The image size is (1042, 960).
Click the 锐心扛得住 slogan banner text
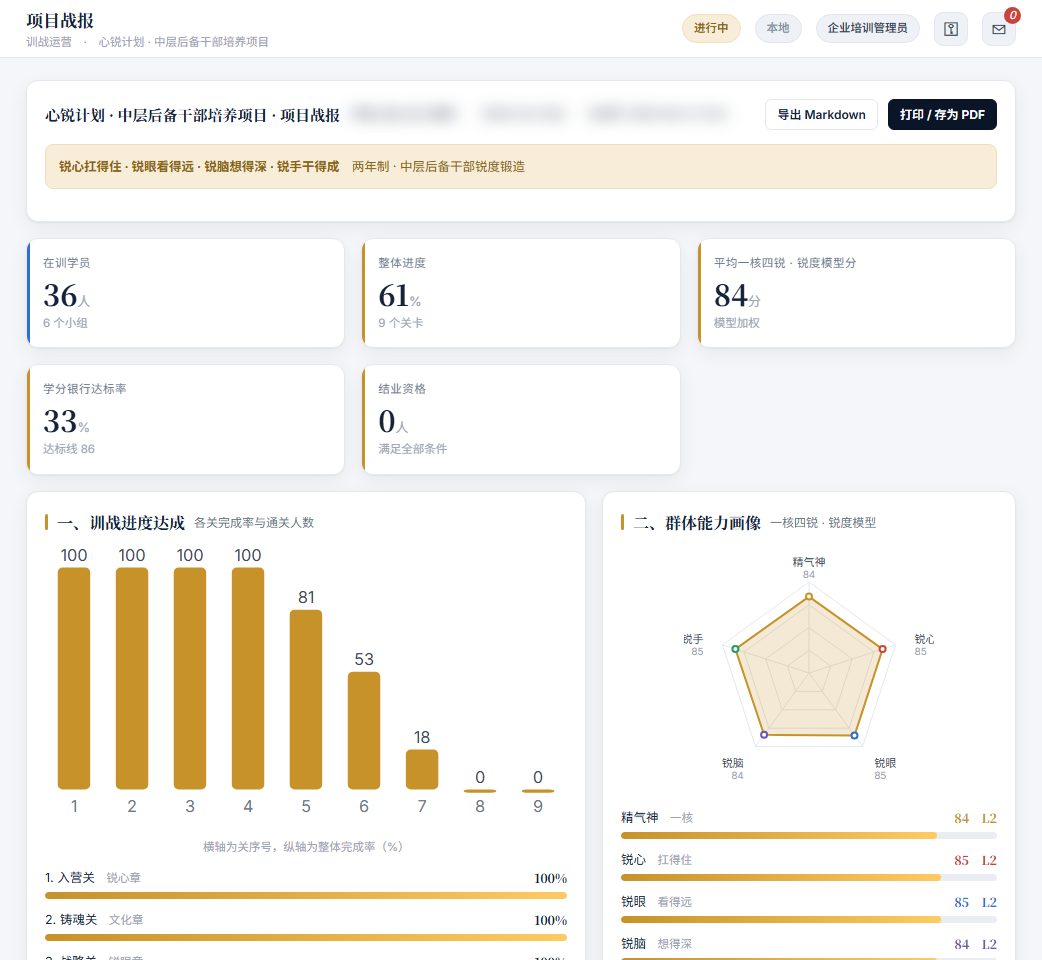click(199, 166)
